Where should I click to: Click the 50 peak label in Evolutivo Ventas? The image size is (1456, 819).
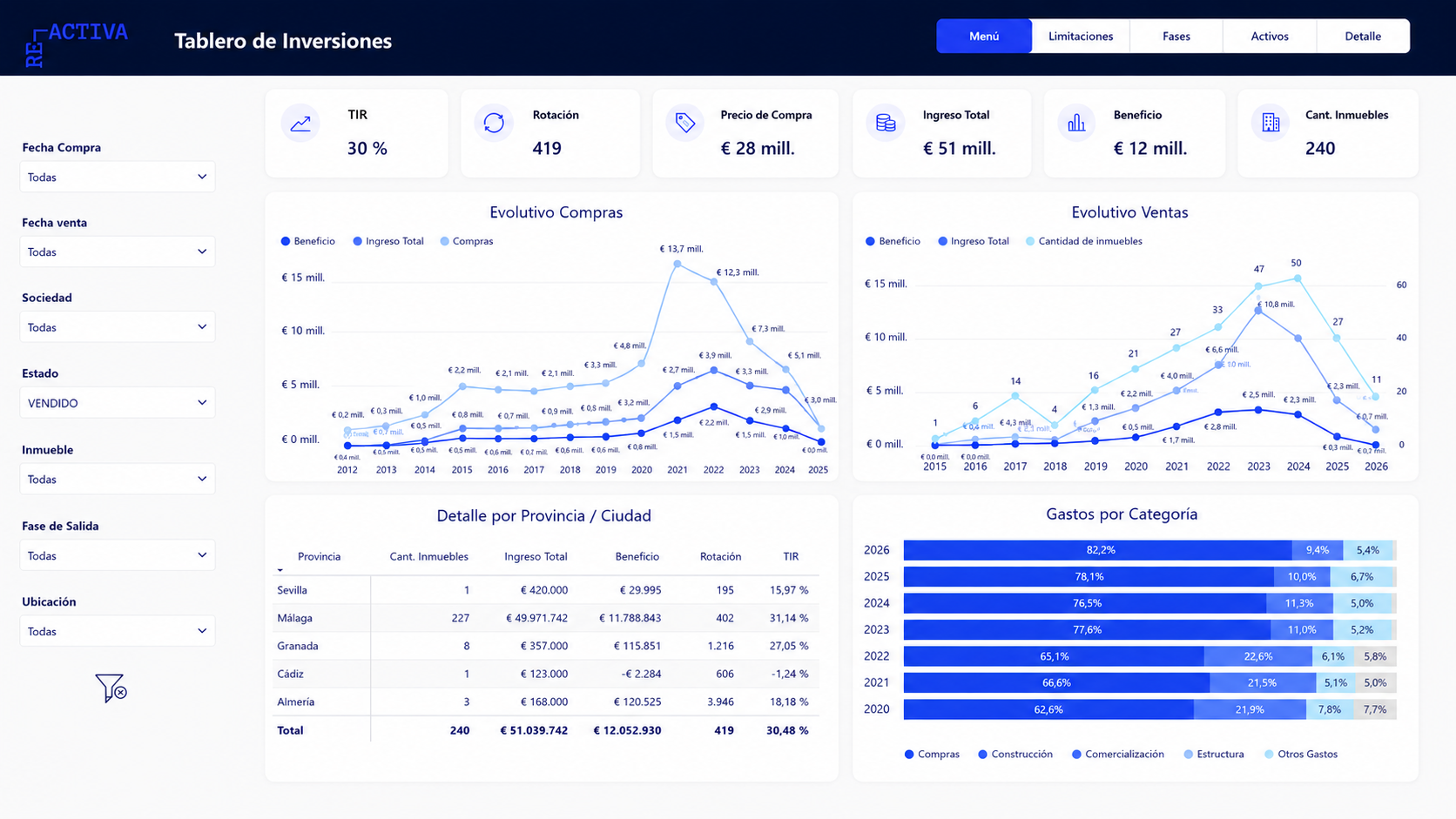(x=1297, y=263)
